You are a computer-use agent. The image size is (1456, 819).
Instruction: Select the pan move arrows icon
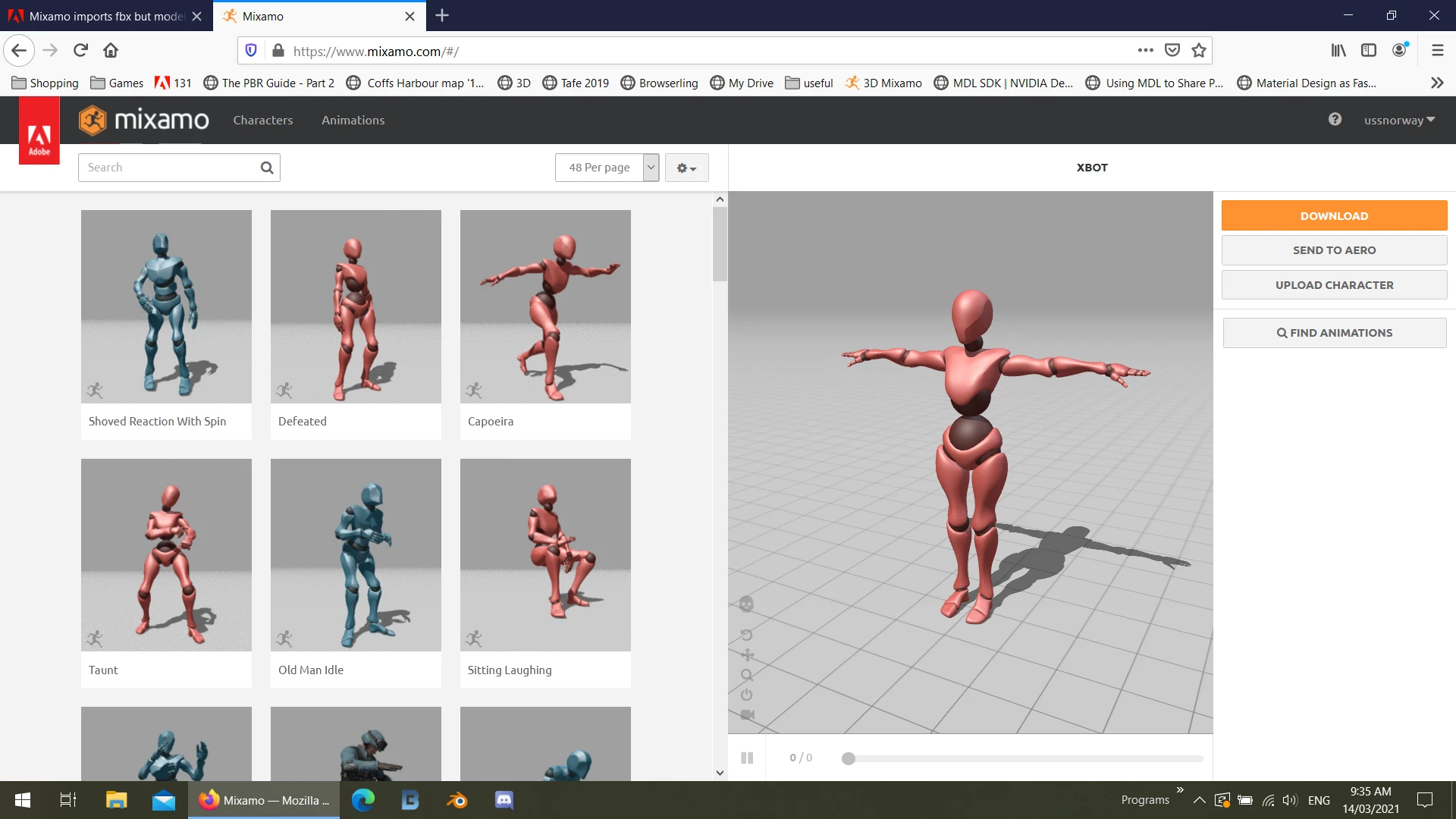click(x=747, y=655)
